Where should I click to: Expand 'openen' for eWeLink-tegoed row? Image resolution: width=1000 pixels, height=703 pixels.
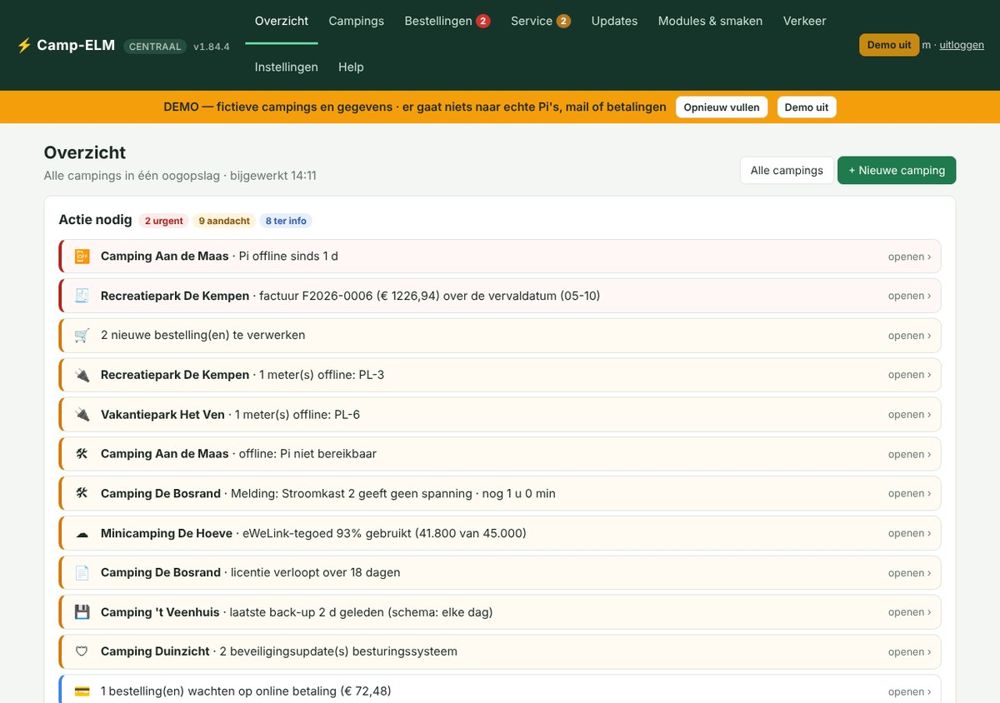tap(909, 533)
